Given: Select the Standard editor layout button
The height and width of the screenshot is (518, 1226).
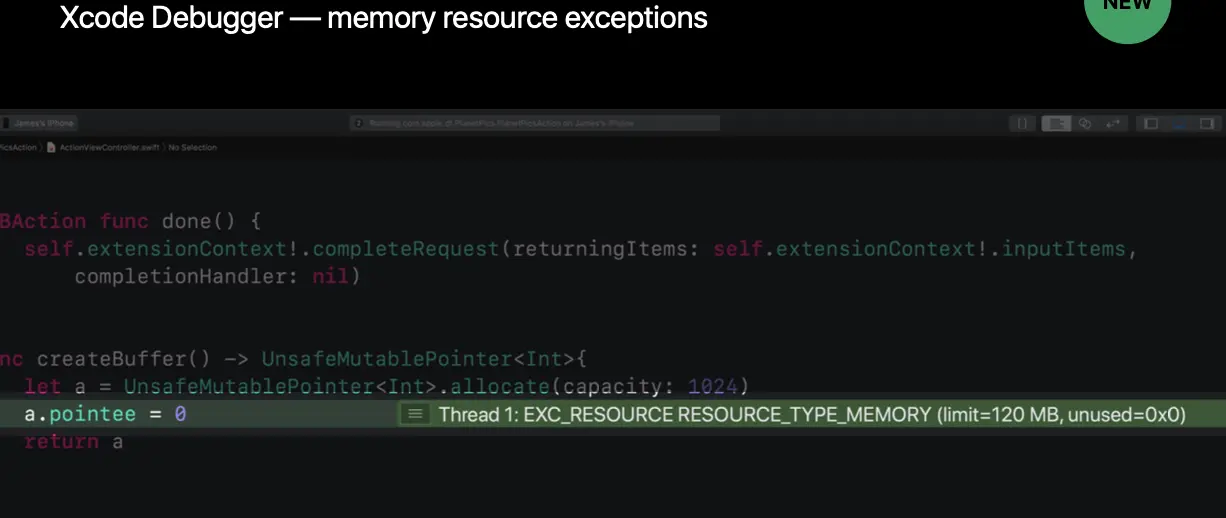Looking at the screenshot, I should click(x=1056, y=123).
